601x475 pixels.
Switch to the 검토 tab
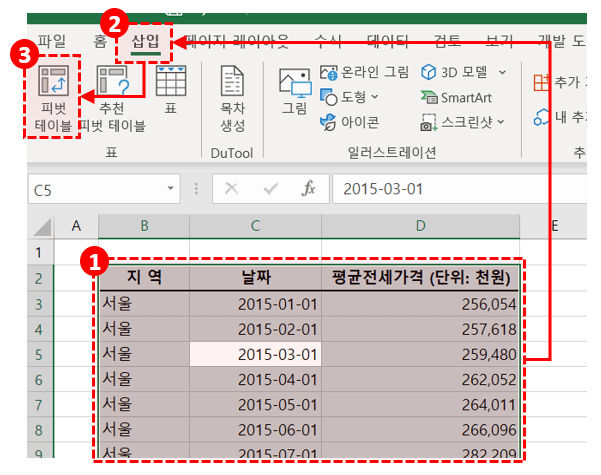pyautogui.click(x=447, y=41)
